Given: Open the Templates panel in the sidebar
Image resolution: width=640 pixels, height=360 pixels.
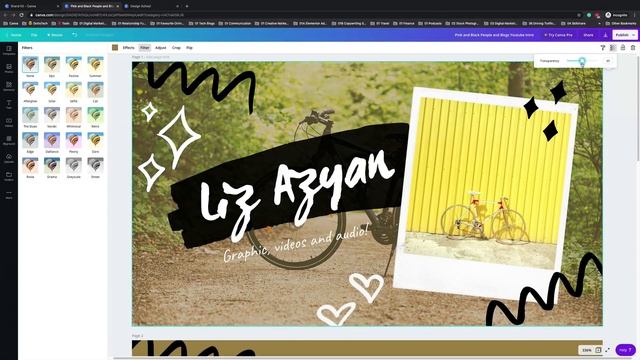Looking at the screenshot, I should [9, 50].
